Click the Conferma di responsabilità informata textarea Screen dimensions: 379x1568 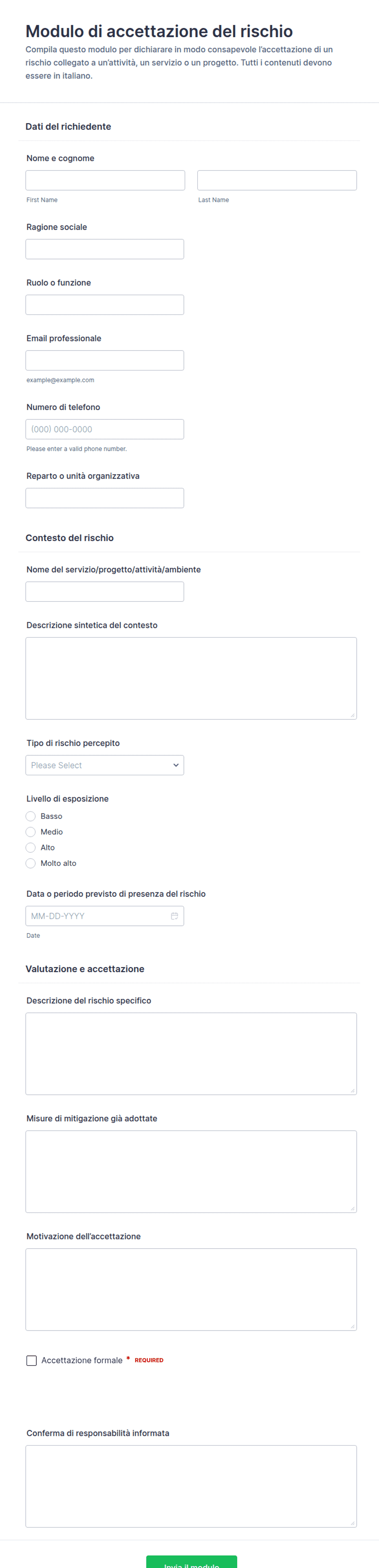[191, 1486]
